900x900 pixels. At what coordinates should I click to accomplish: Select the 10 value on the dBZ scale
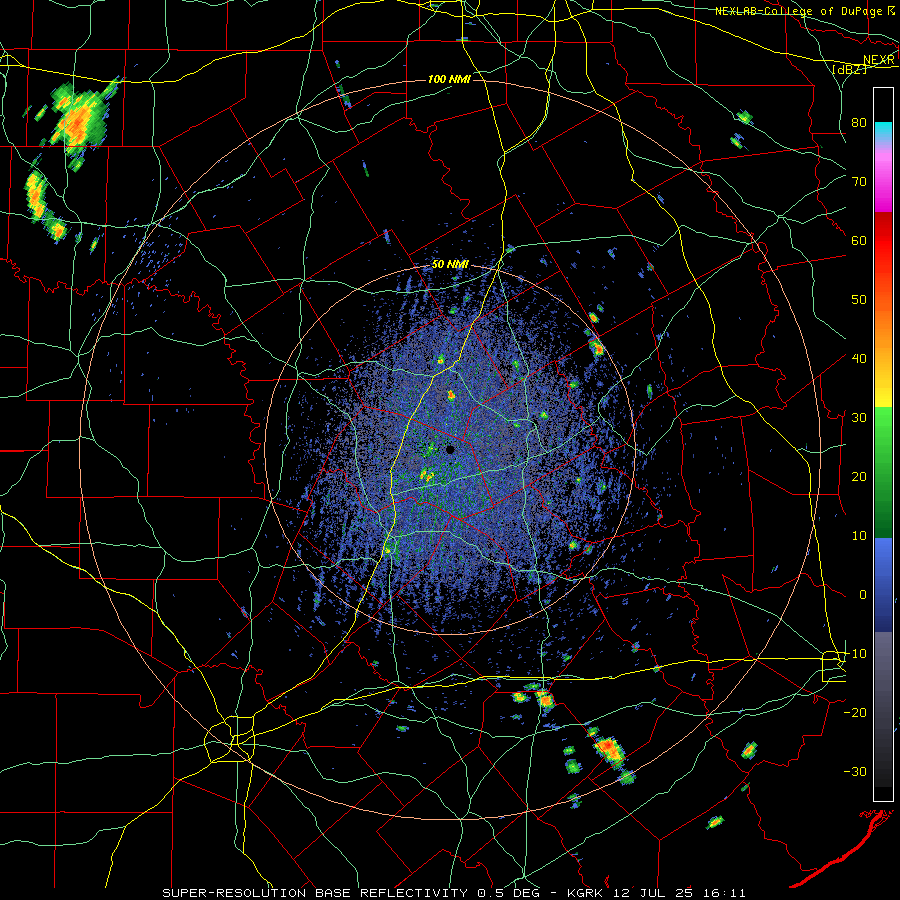click(x=859, y=536)
